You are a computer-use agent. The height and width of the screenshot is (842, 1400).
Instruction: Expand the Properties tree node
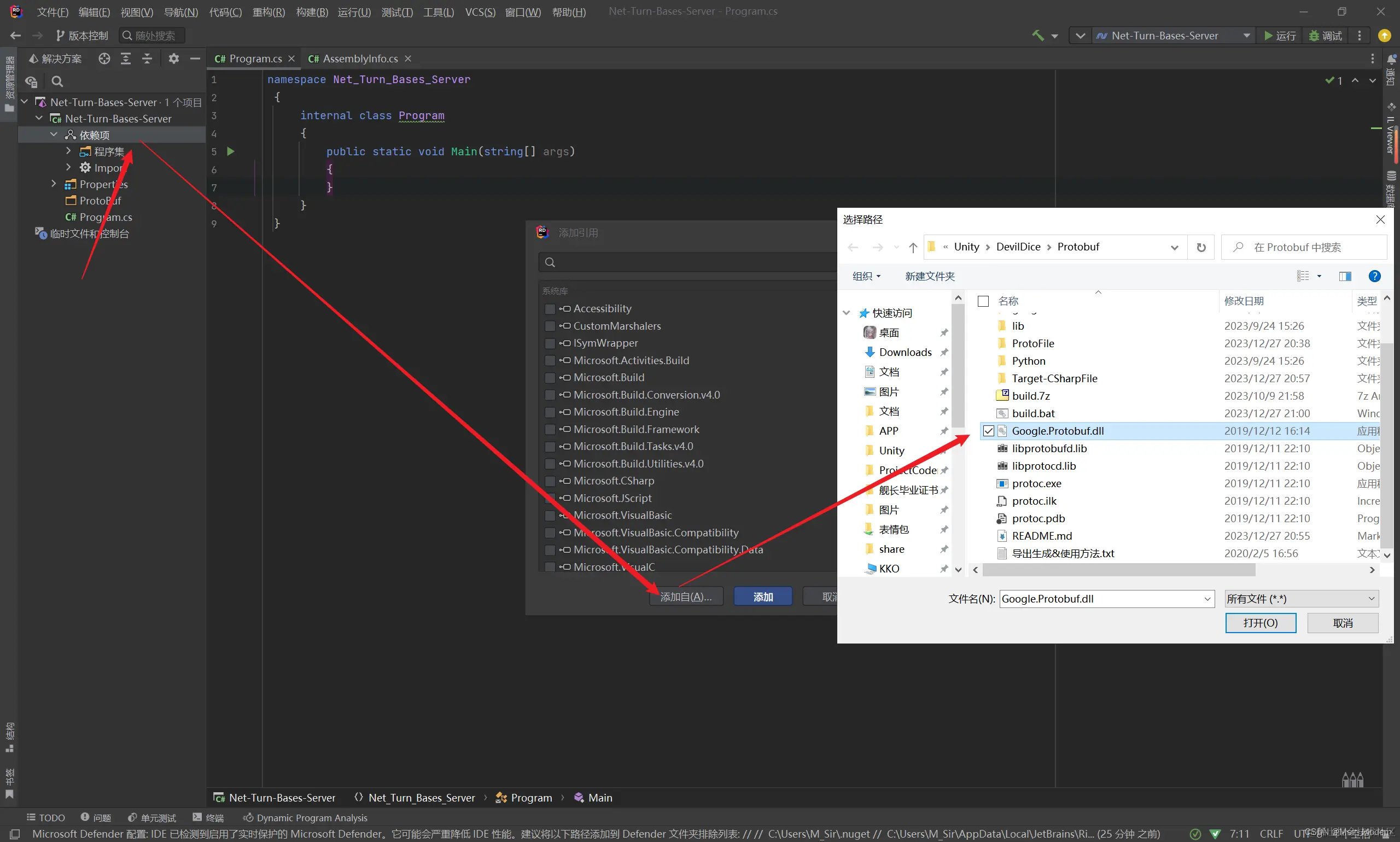tap(54, 184)
